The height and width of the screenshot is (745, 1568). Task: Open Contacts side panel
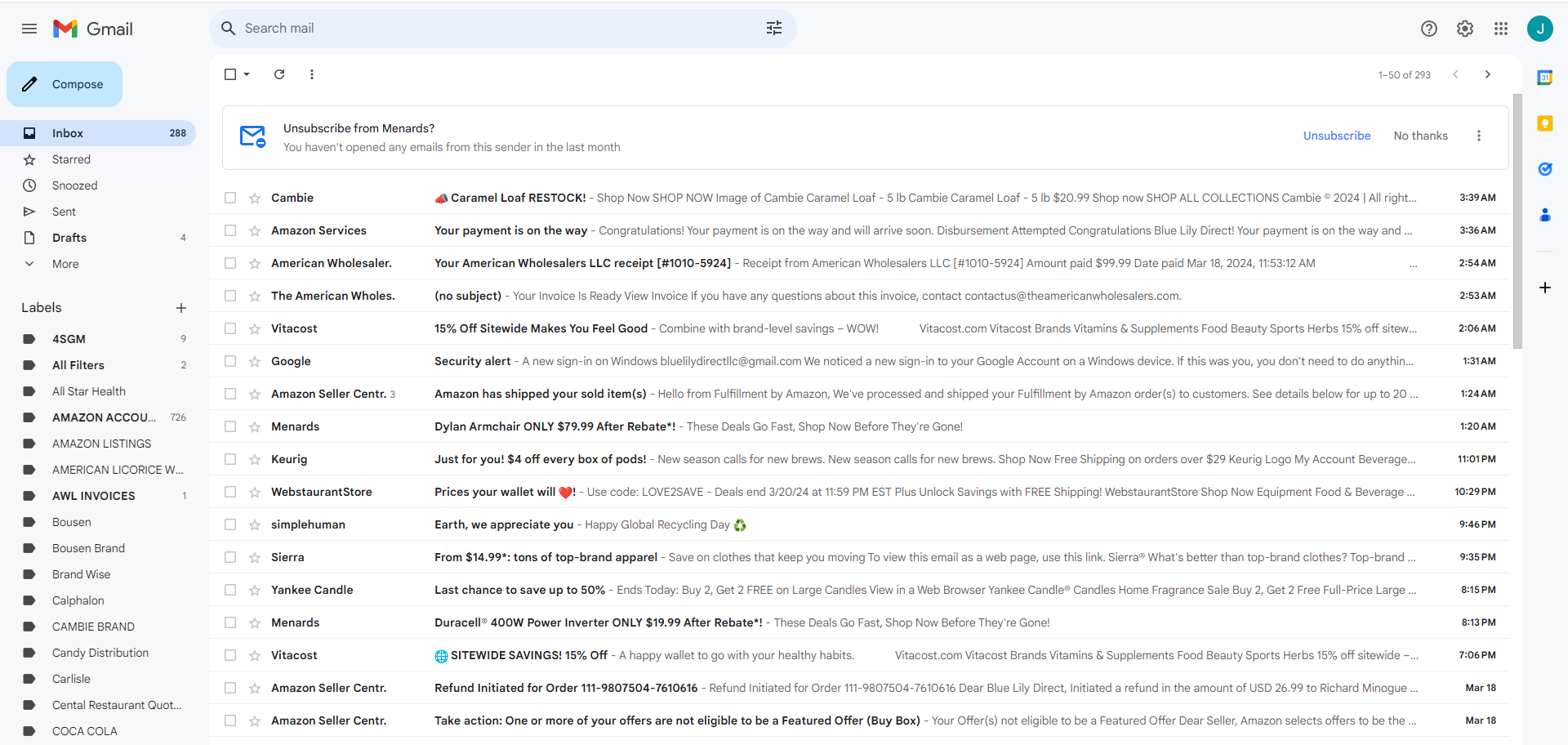[x=1545, y=215]
